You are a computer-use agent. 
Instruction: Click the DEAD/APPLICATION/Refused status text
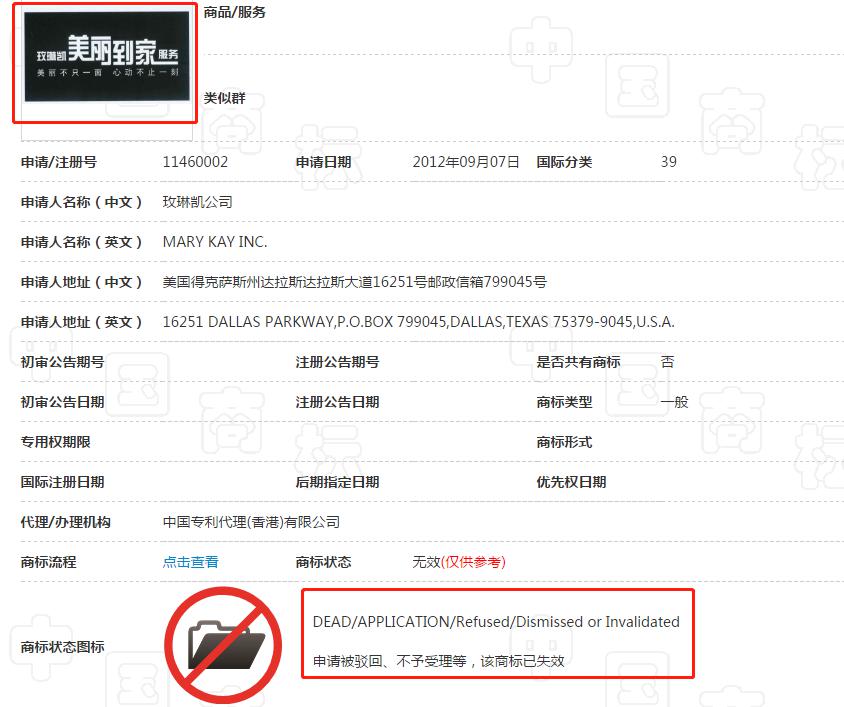pyautogui.click(x=495, y=622)
